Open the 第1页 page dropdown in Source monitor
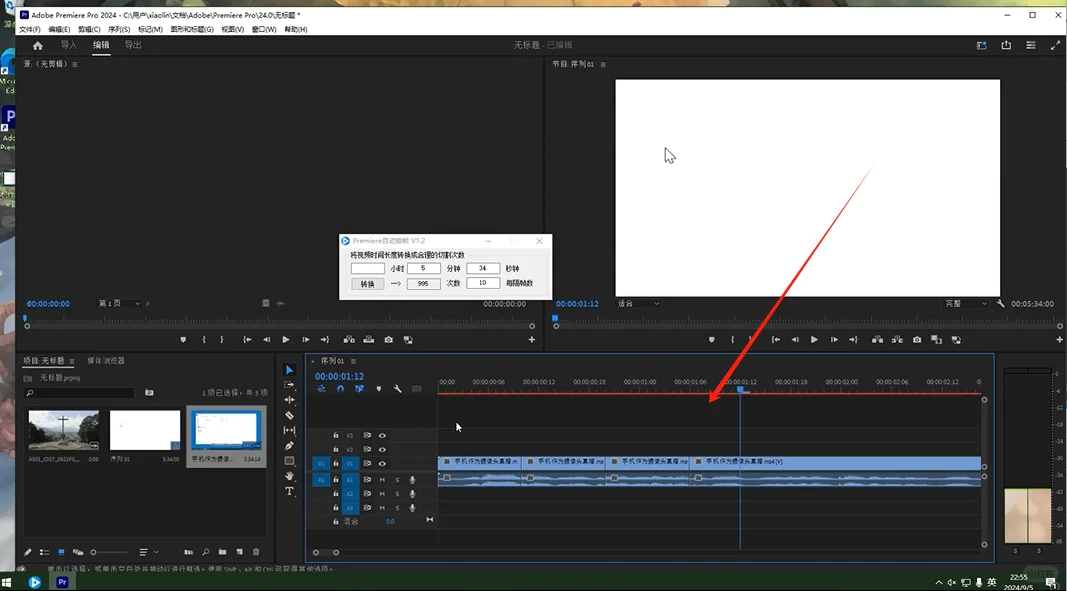1067x591 pixels. coord(119,304)
